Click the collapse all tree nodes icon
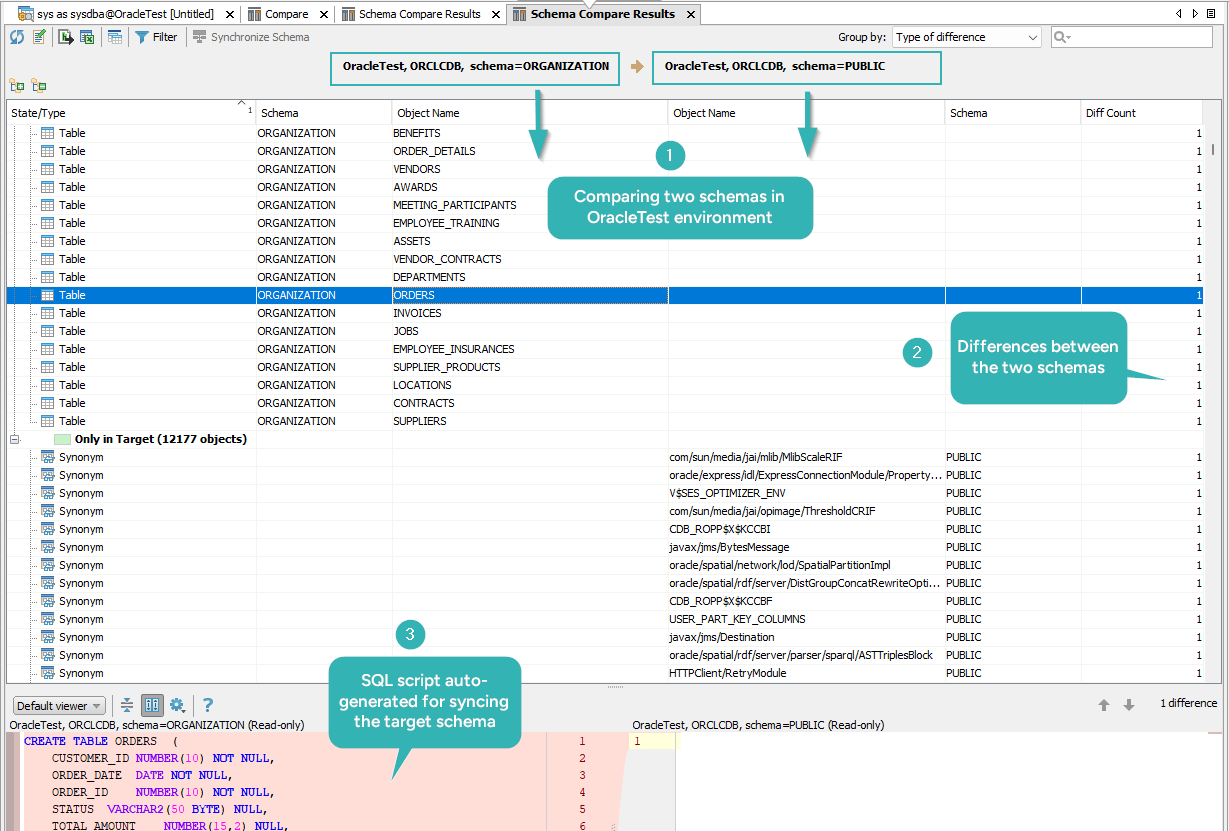 tap(39, 86)
